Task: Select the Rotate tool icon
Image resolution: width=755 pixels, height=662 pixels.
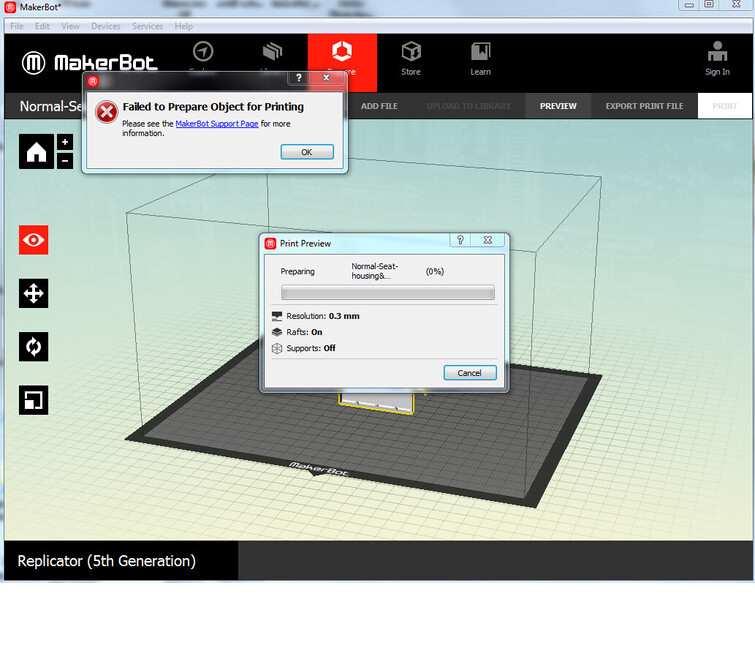Action: (34, 347)
